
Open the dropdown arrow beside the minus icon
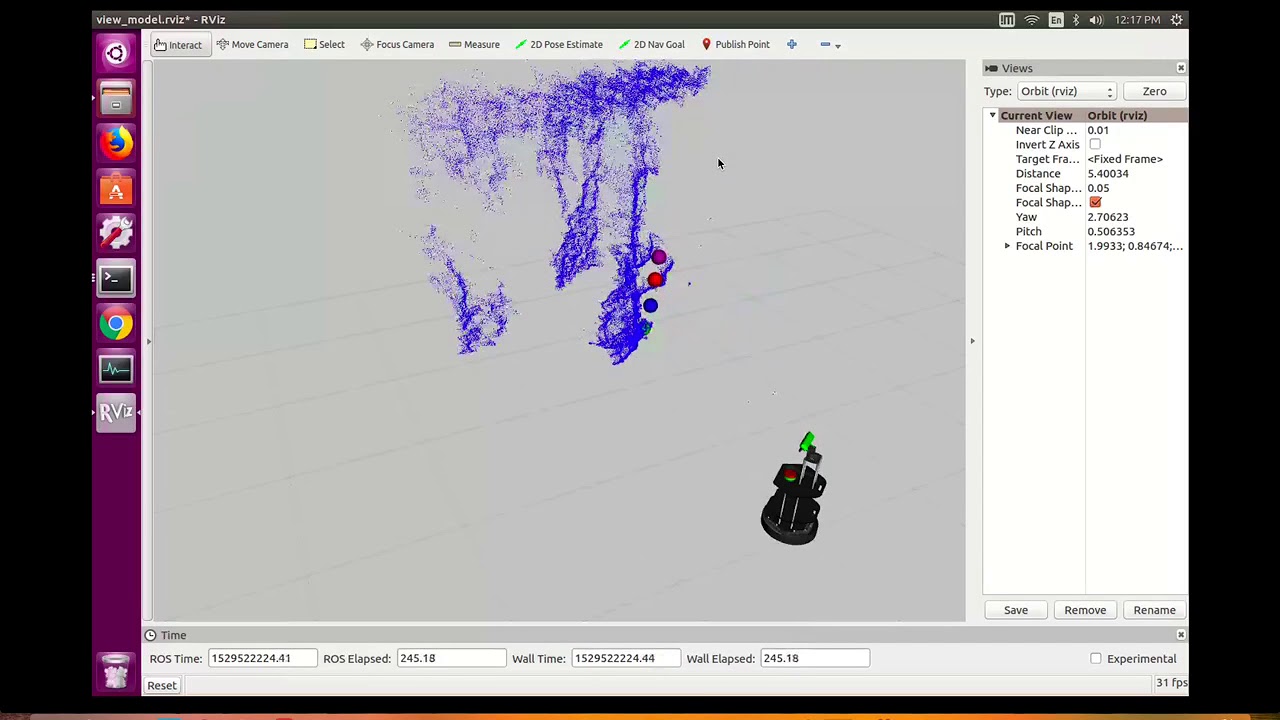pyautogui.click(x=838, y=45)
